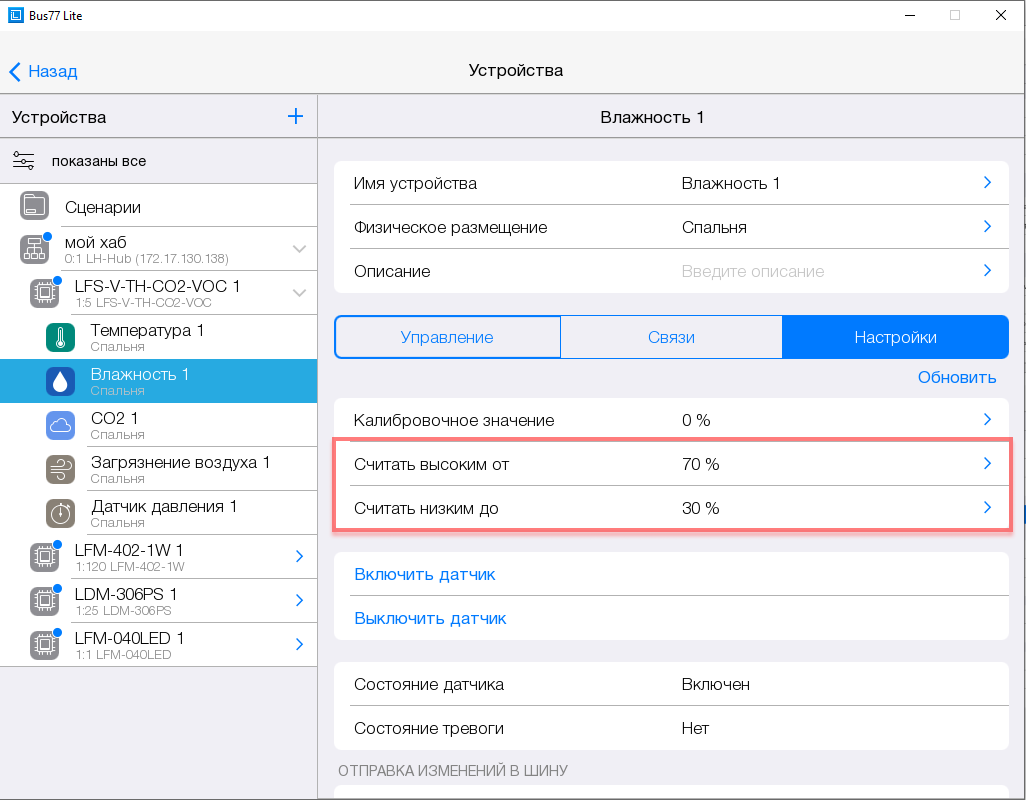This screenshot has width=1026, height=800.
Task: Click the plus icon to add device
Action: click(295, 117)
